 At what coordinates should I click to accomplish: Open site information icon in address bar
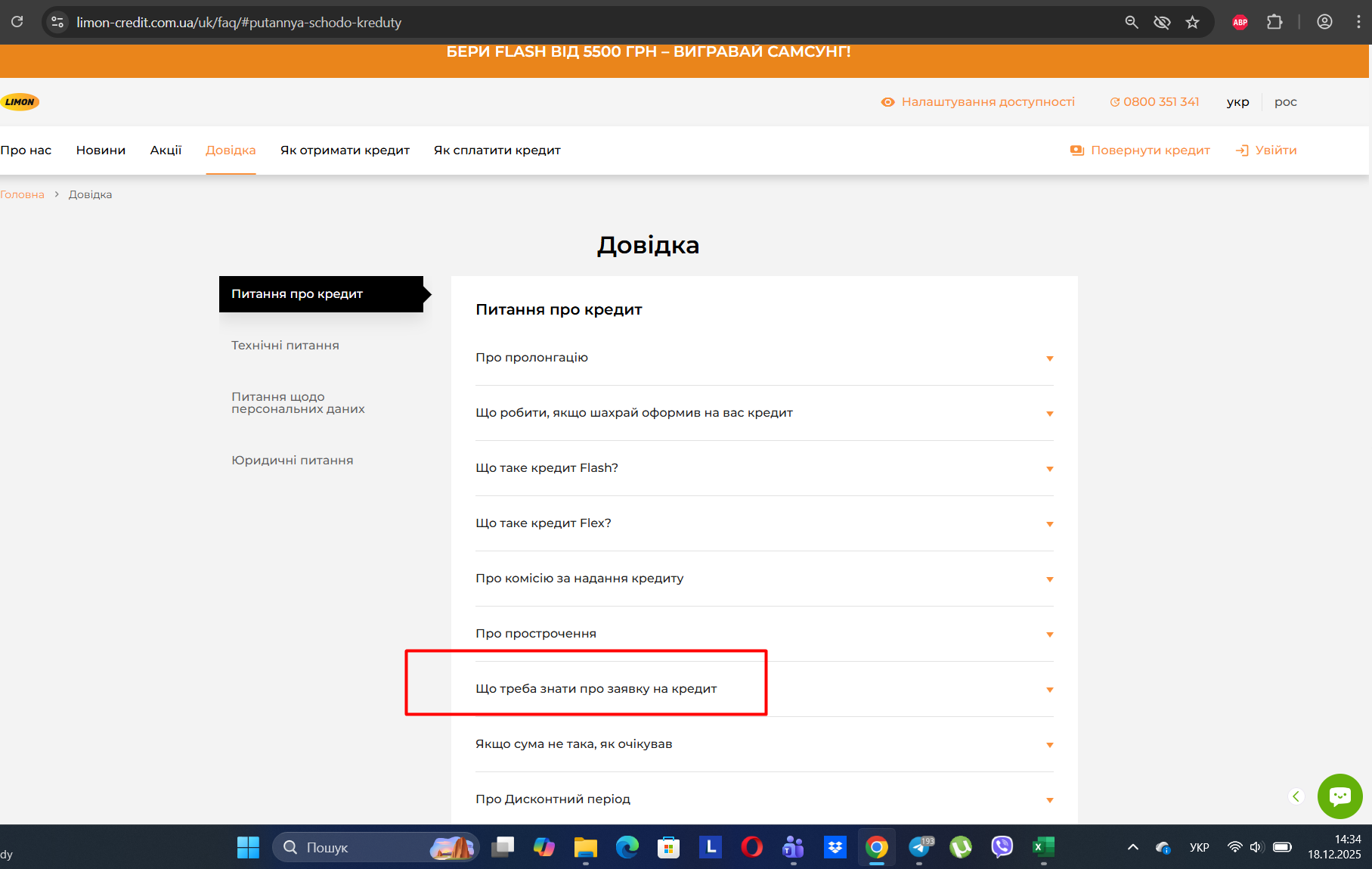click(x=57, y=22)
